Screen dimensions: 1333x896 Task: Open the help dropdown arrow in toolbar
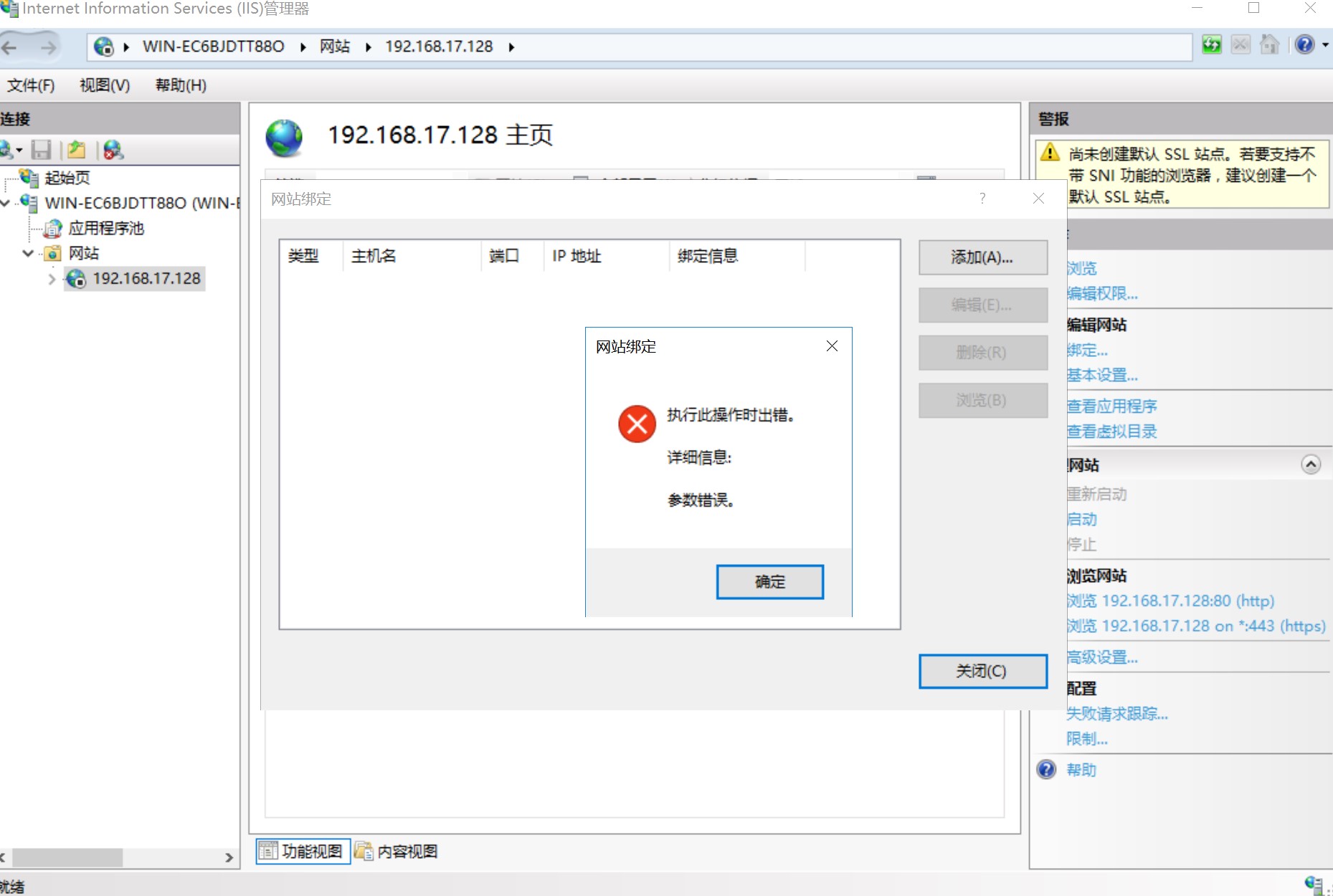point(1325,44)
